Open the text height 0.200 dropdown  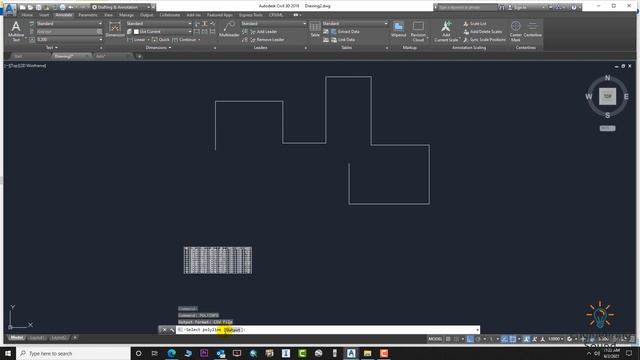tap(69, 40)
